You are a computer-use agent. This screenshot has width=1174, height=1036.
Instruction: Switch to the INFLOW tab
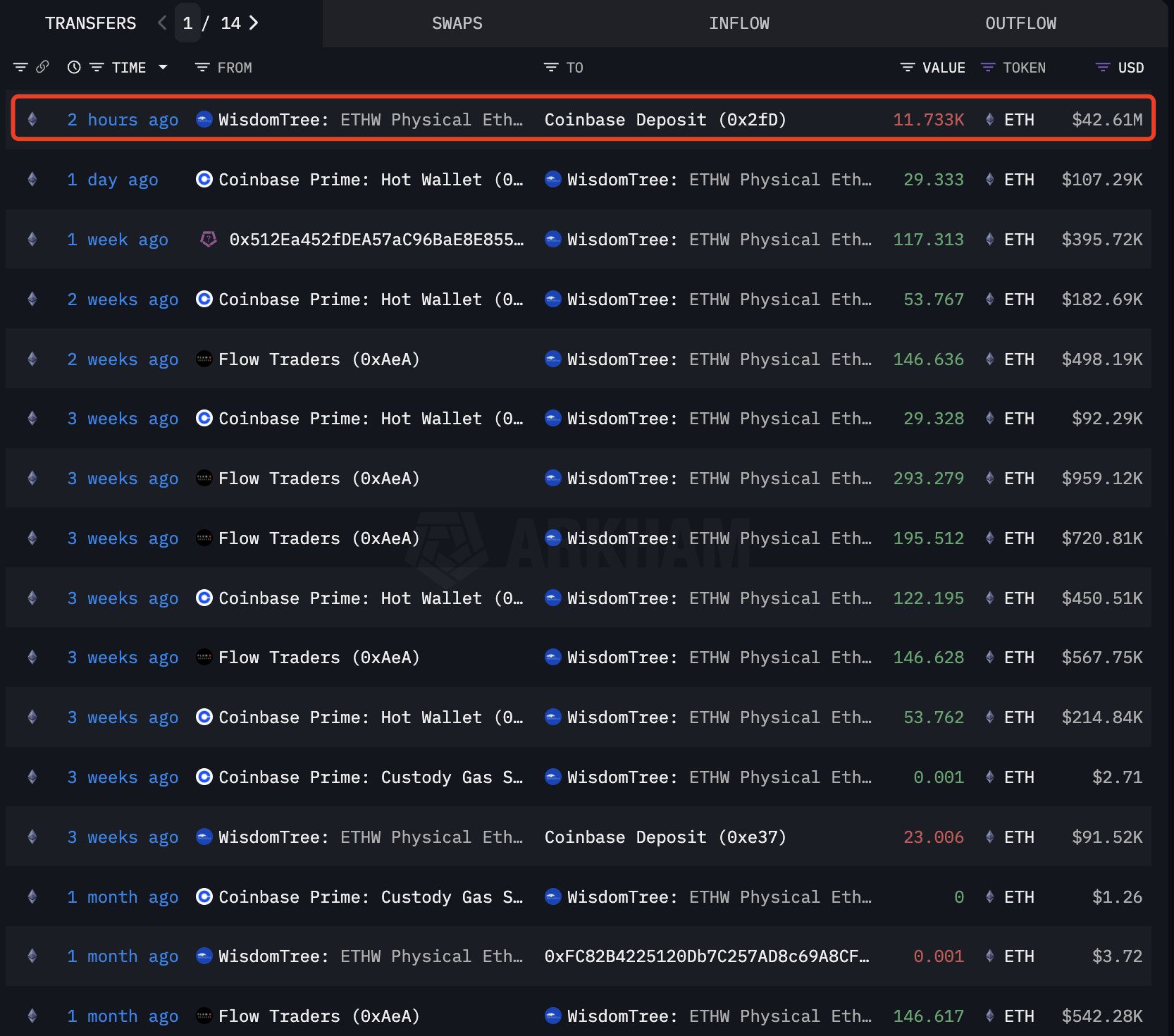739,23
